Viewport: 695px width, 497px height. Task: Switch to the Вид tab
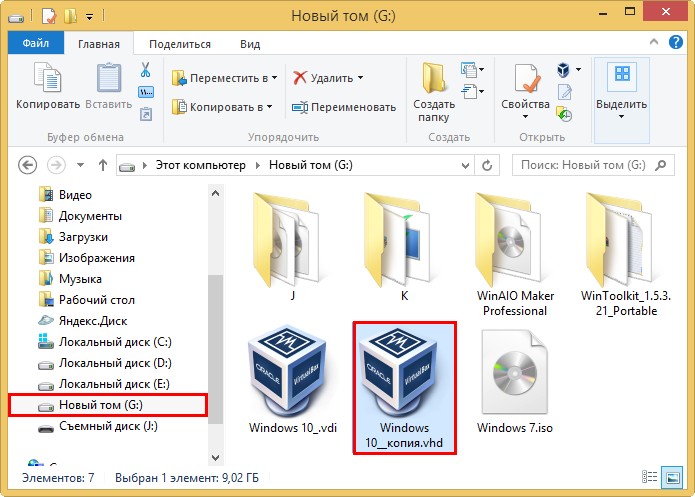[250, 44]
